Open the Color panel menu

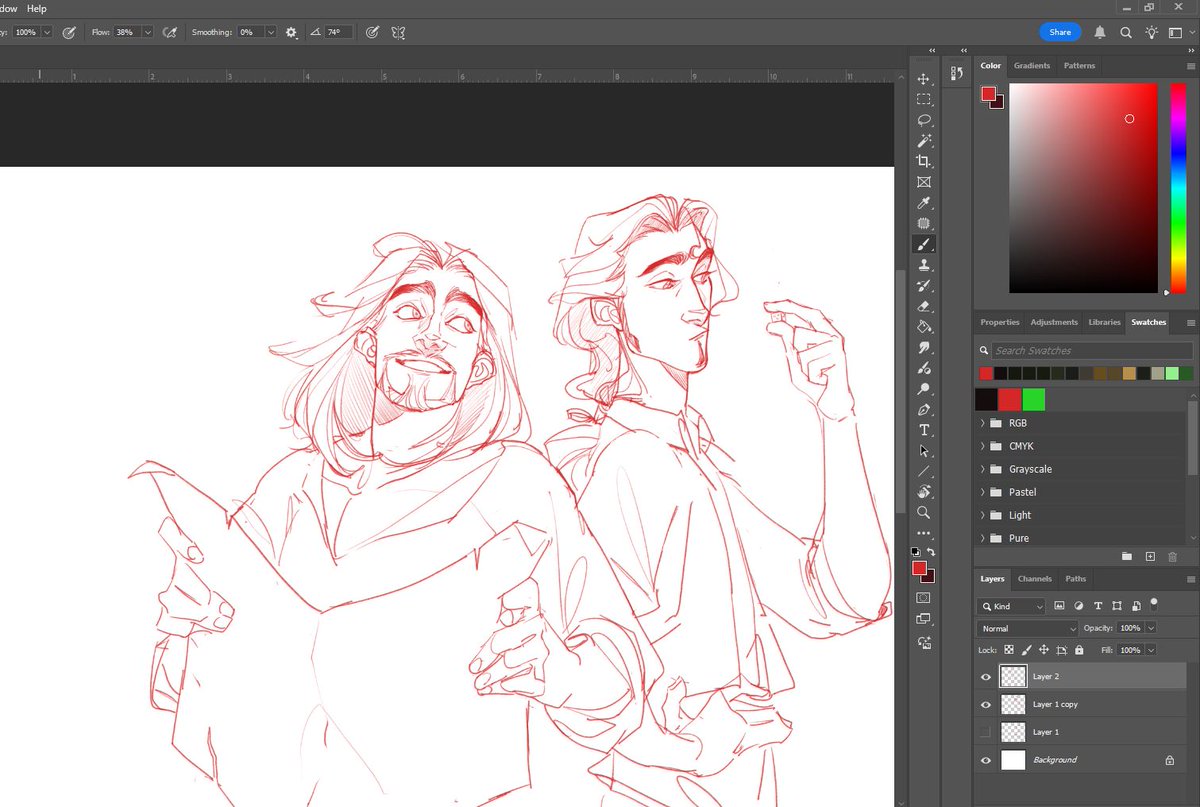(x=1190, y=66)
